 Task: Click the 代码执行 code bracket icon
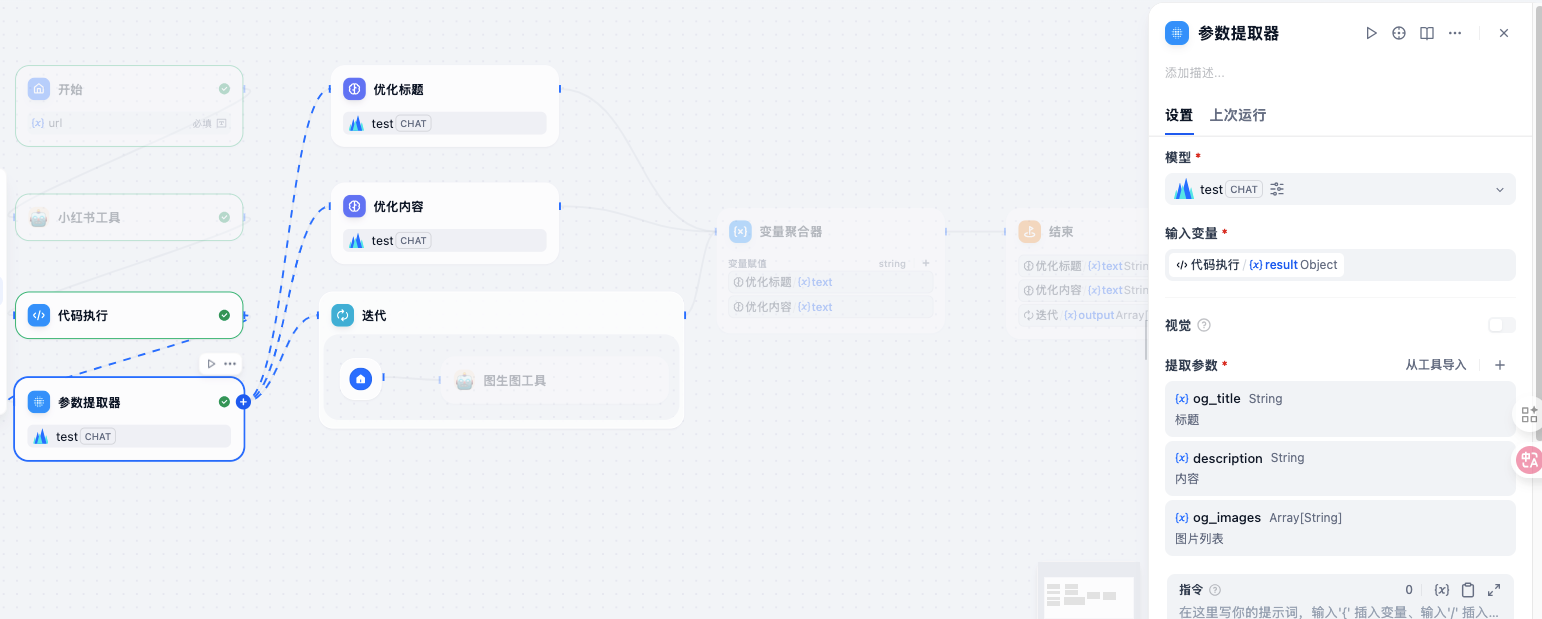[x=39, y=315]
